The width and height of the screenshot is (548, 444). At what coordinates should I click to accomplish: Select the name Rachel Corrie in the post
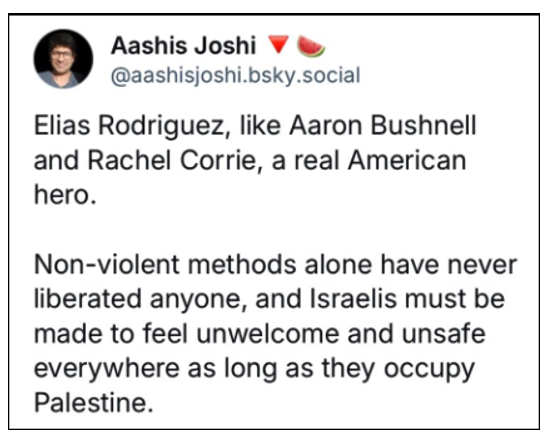click(x=171, y=160)
